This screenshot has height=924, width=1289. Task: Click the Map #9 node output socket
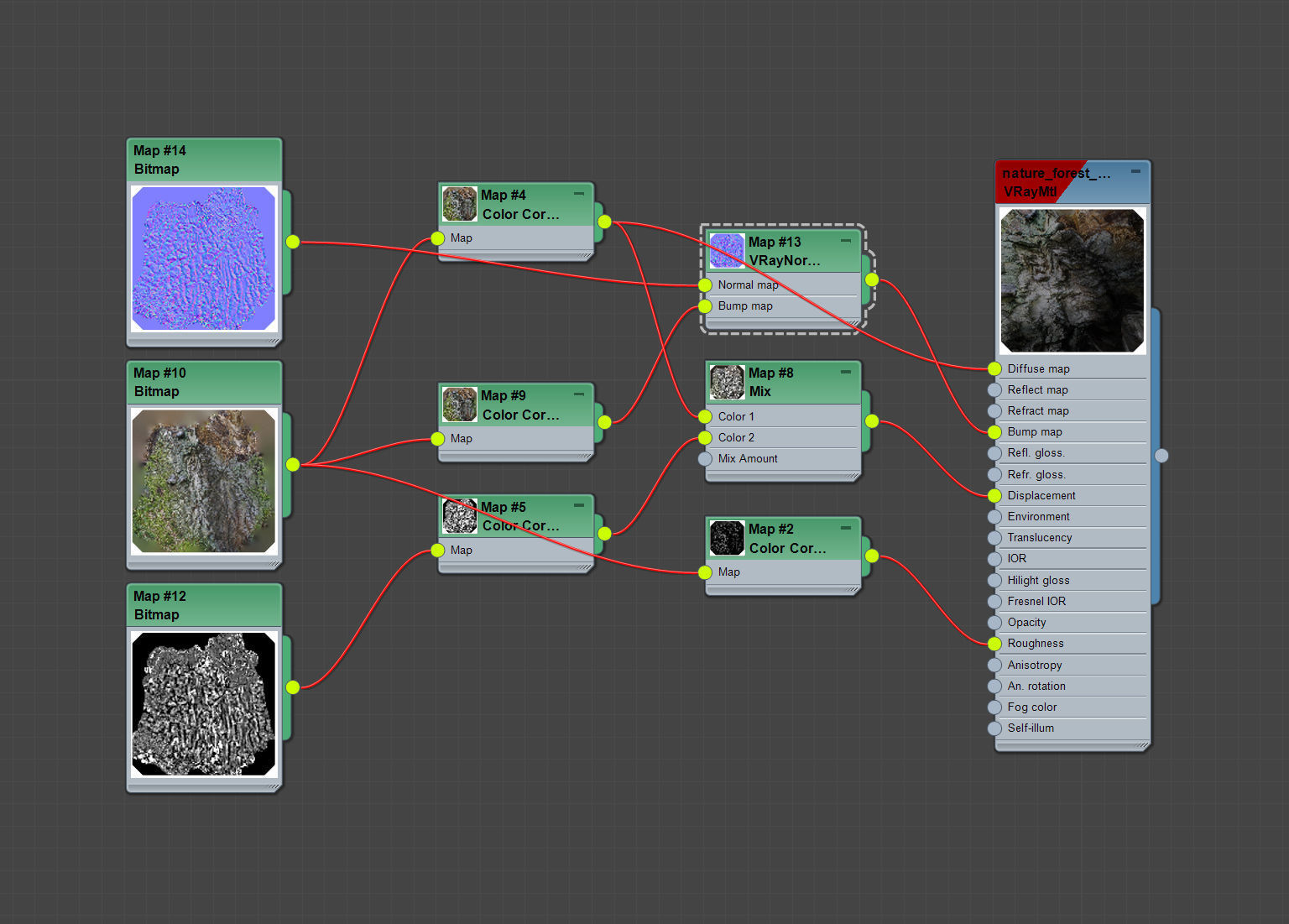(x=605, y=422)
